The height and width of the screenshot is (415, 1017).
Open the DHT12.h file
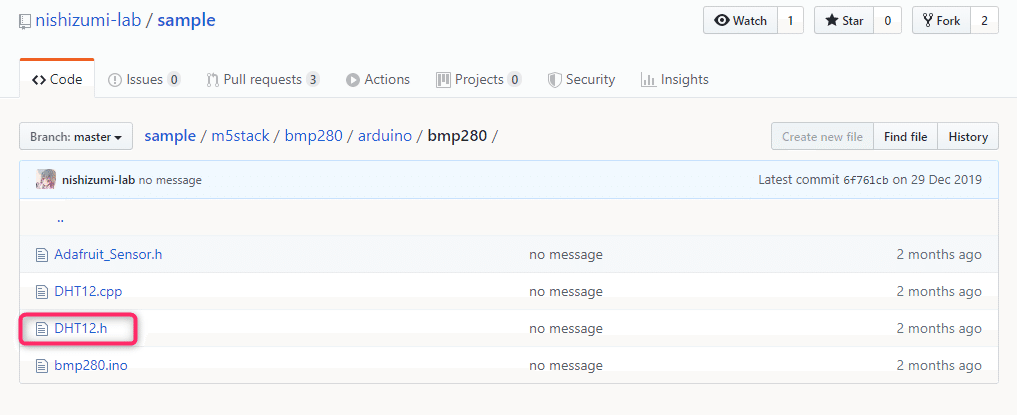tap(80, 328)
